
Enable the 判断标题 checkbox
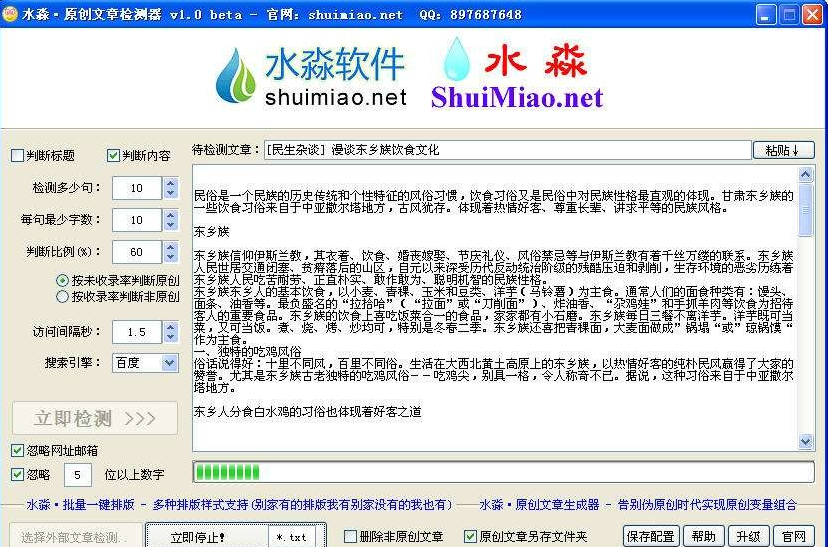(17, 155)
